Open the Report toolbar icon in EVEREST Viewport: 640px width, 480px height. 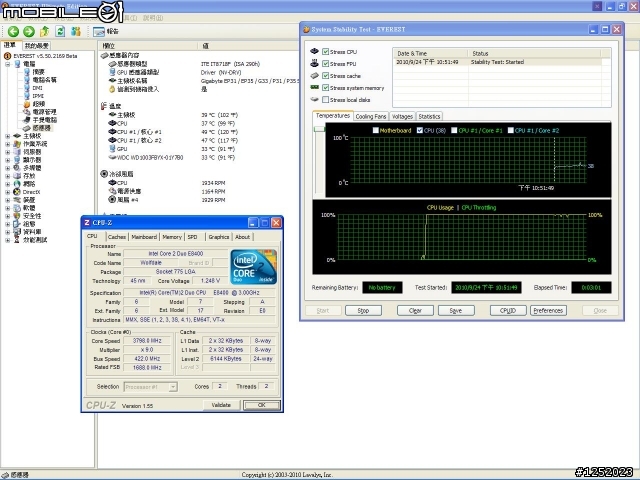(99, 31)
